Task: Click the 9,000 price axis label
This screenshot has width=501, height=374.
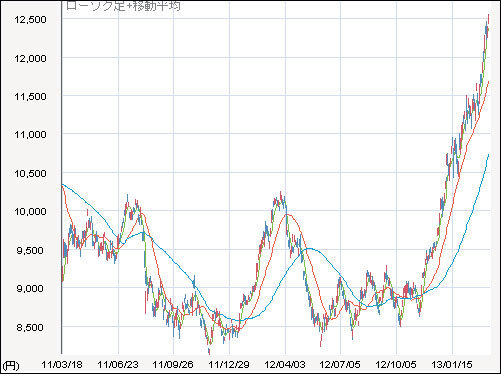Action: [x=30, y=288]
